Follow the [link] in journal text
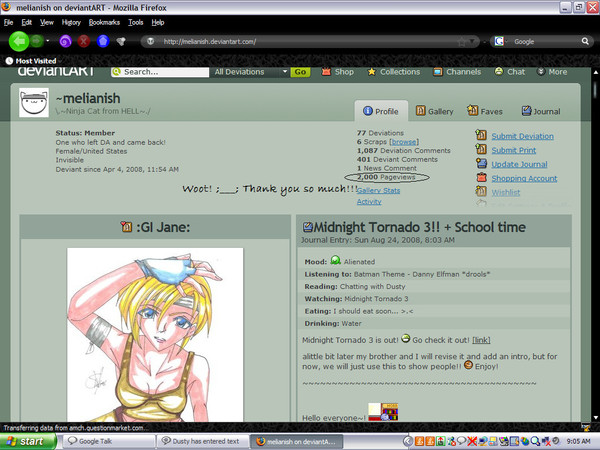This screenshot has height=450, width=600. click(x=481, y=340)
